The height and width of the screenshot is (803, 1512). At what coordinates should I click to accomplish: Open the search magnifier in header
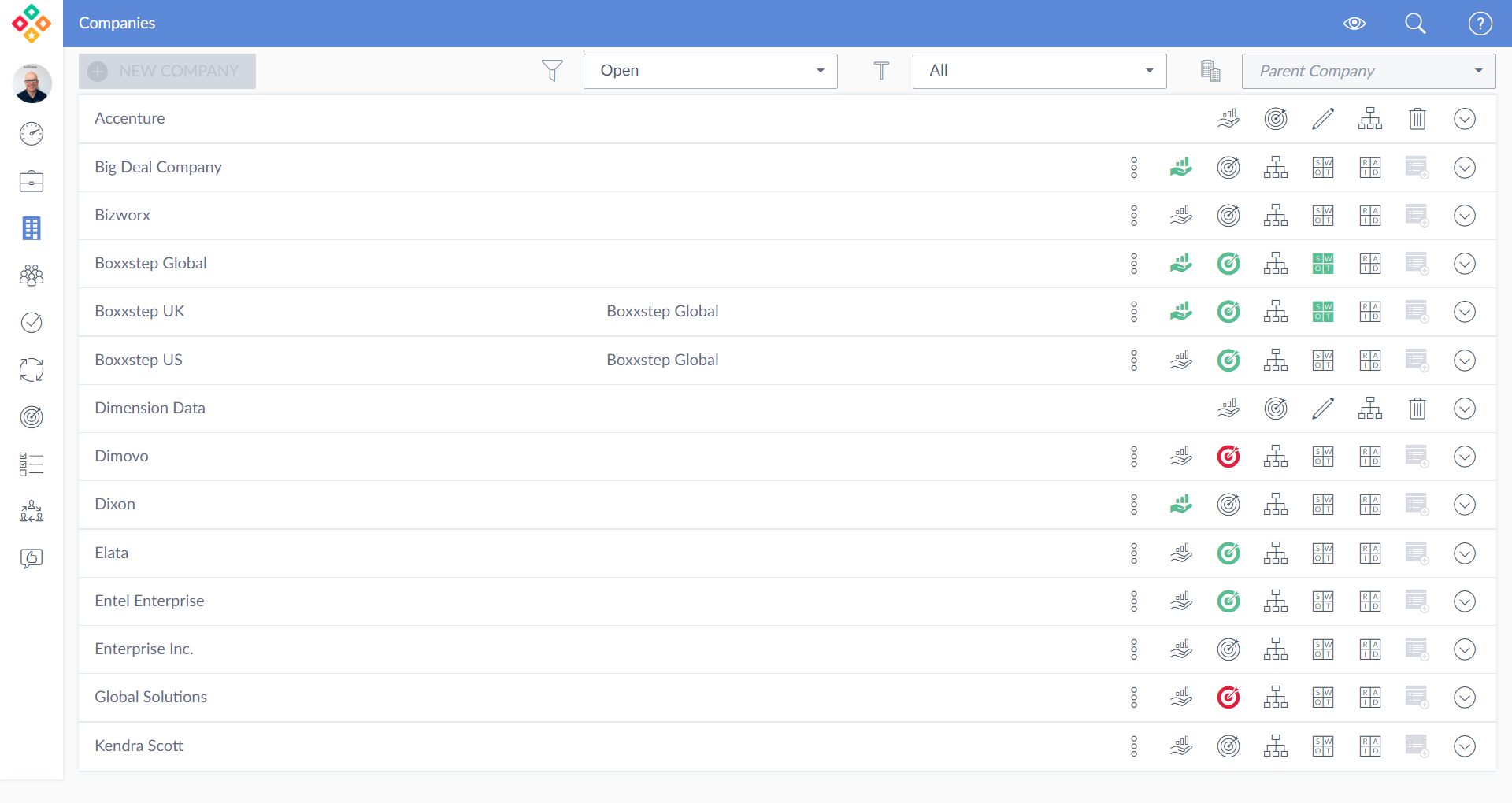click(x=1415, y=24)
